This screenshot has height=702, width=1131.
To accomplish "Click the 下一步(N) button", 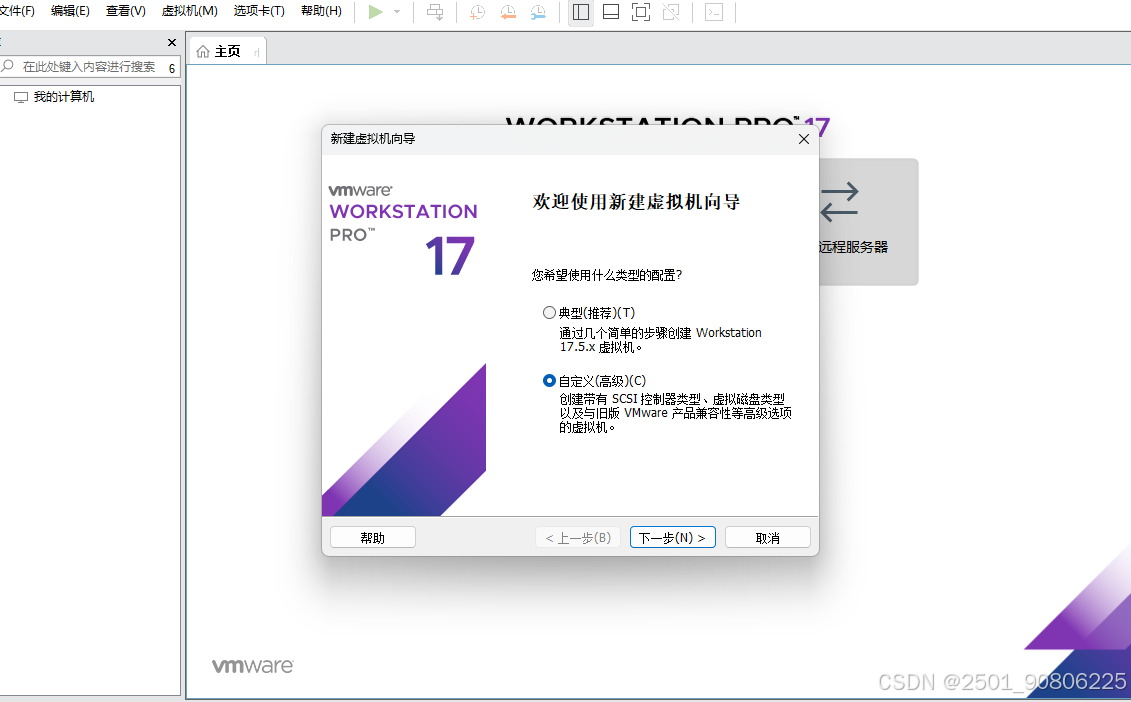I will pos(672,538).
